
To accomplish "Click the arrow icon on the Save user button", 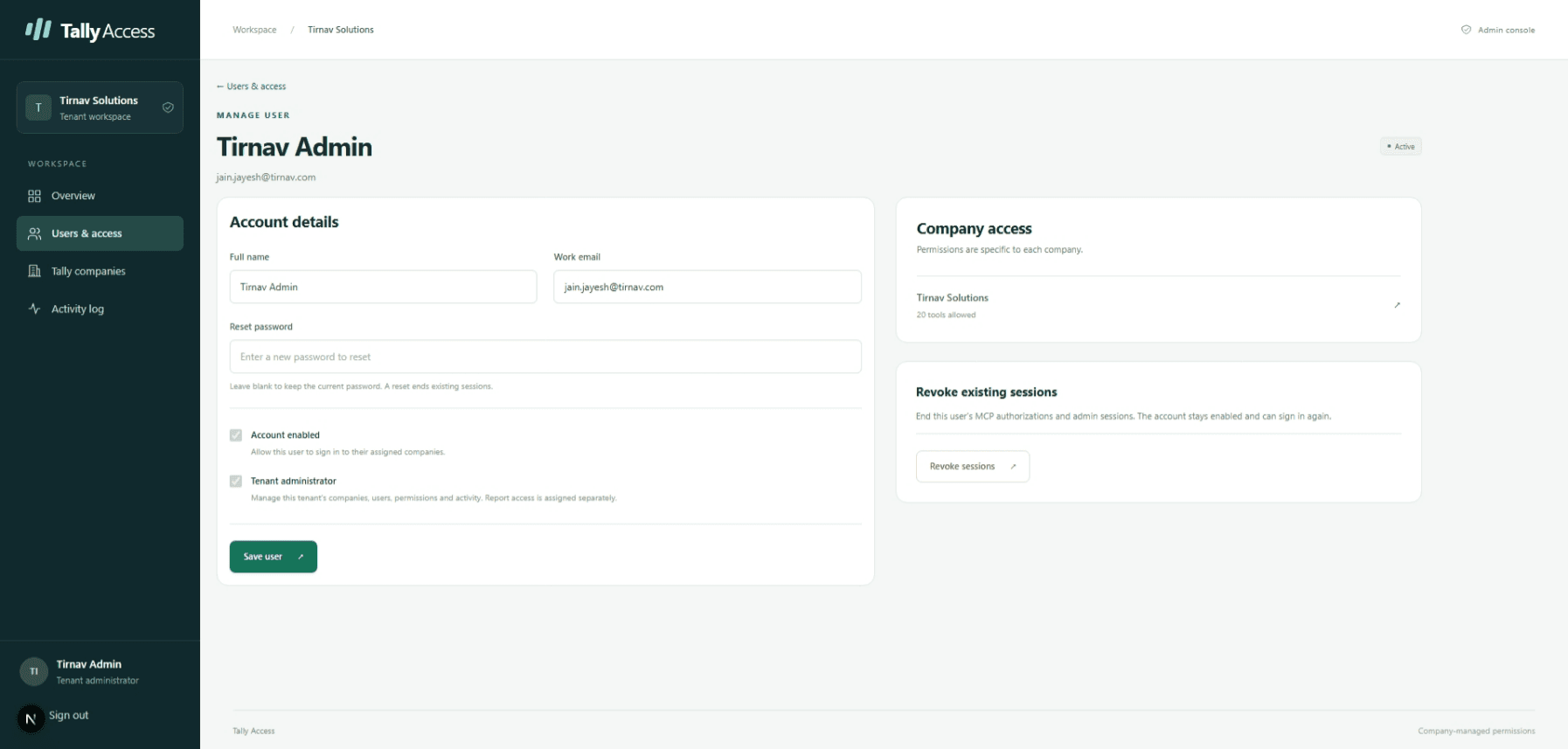I will point(301,557).
